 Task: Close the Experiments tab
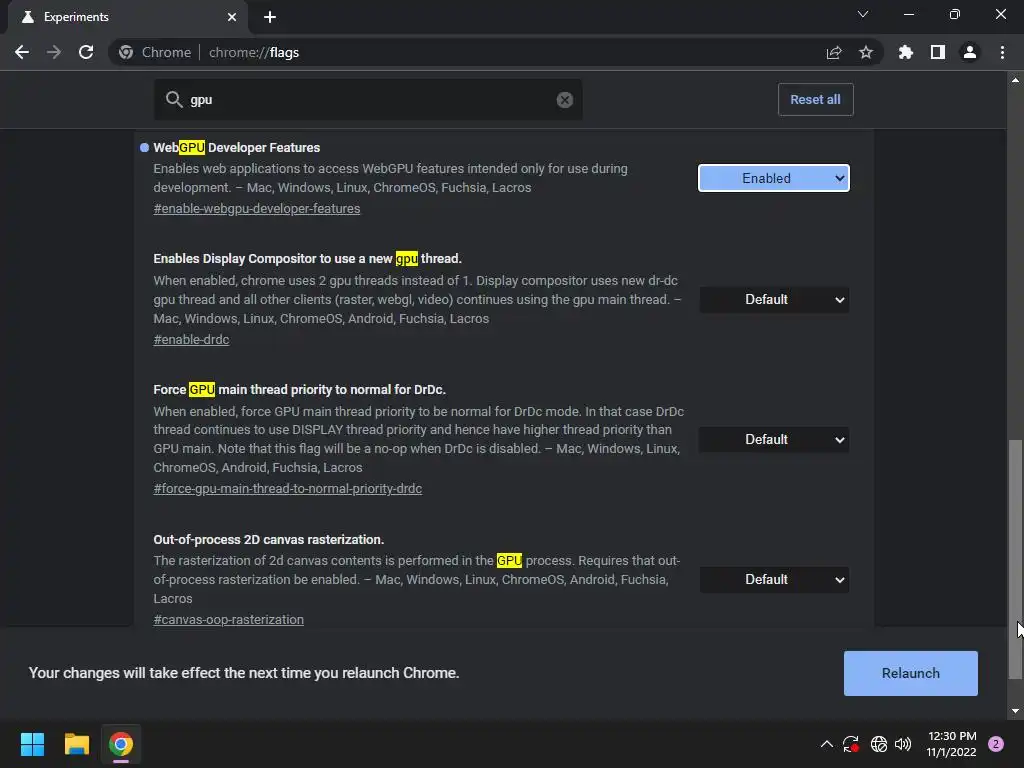click(232, 17)
